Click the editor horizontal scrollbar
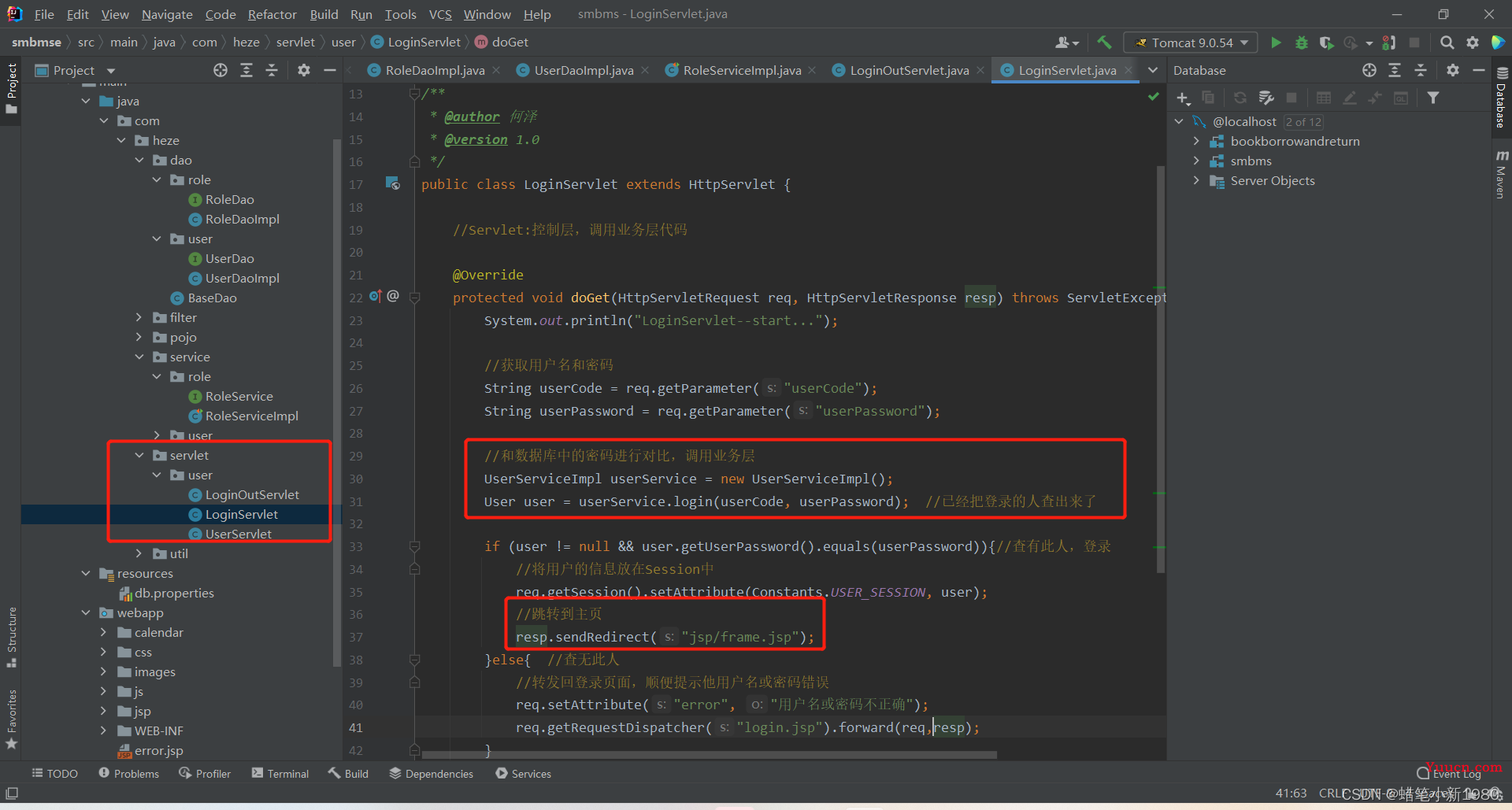The height and width of the screenshot is (810, 1512). coord(709,755)
